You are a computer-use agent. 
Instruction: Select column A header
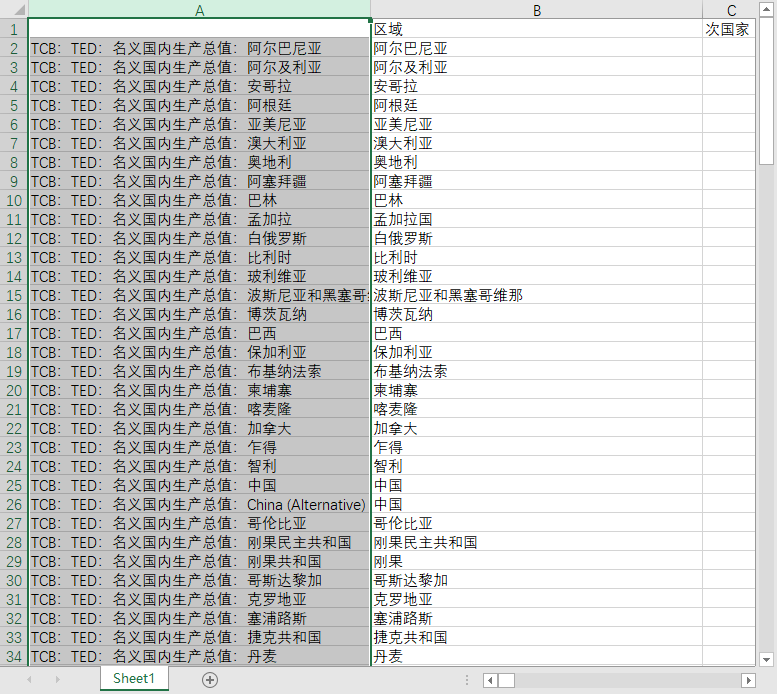tap(199, 10)
